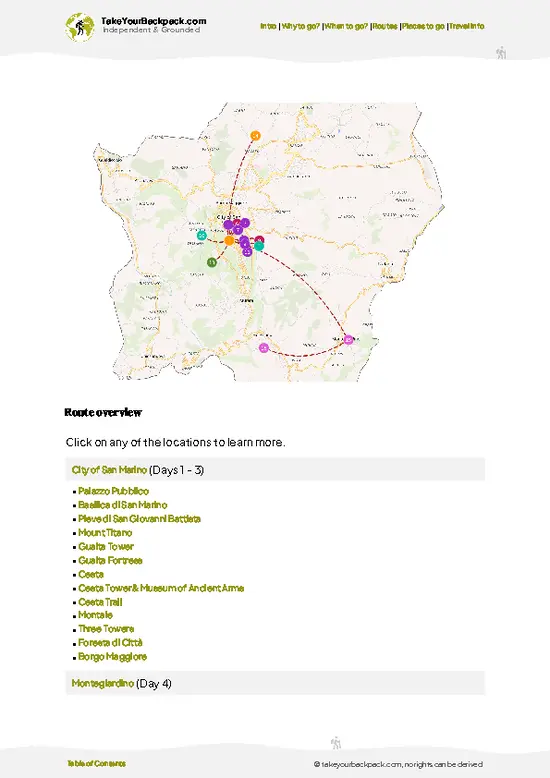
Task: Click the pink marker at the map's bottom center
Action: [x=264, y=348]
